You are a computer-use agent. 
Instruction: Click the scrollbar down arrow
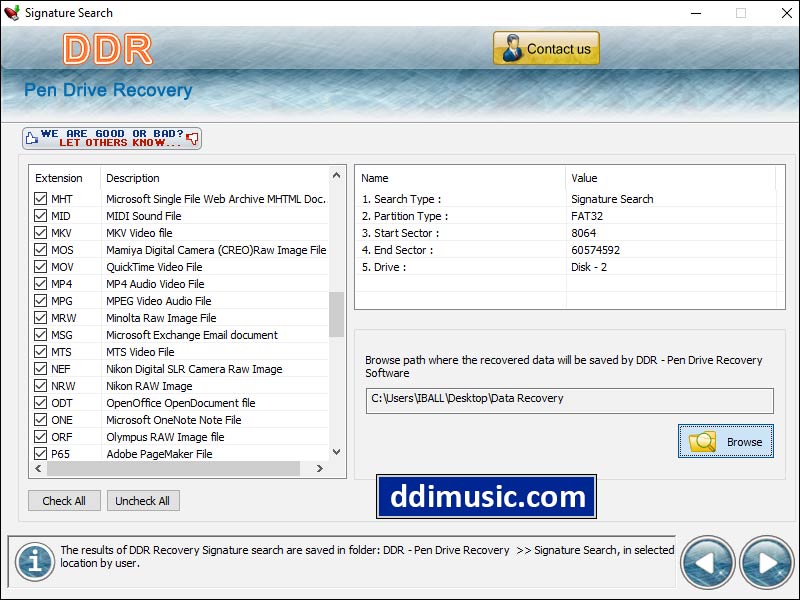(334, 452)
